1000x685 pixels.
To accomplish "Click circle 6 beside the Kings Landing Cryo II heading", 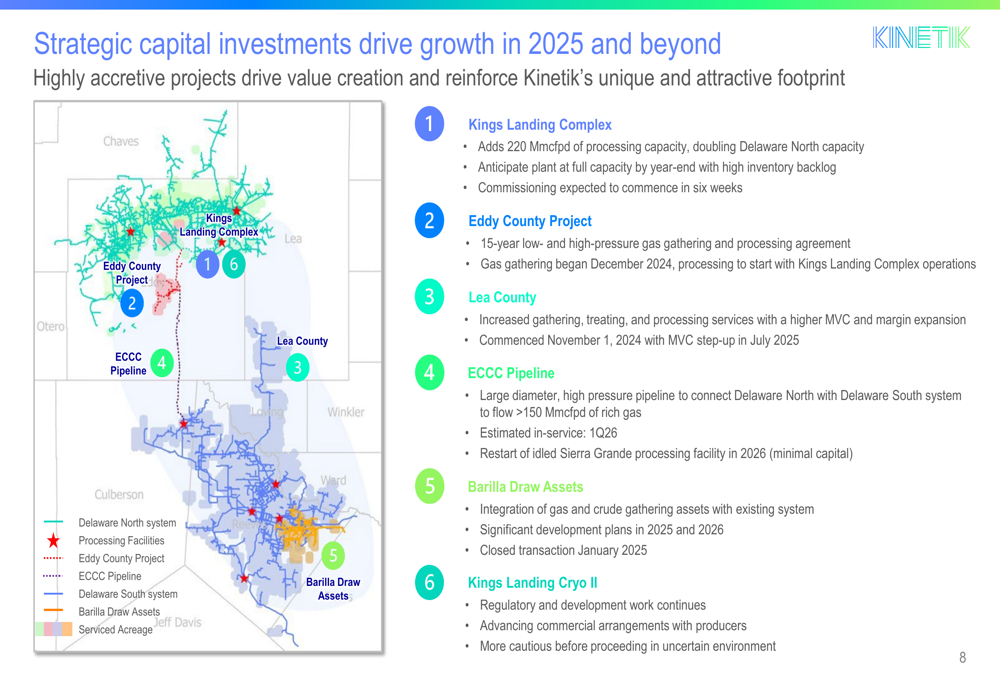I will pyautogui.click(x=429, y=582).
